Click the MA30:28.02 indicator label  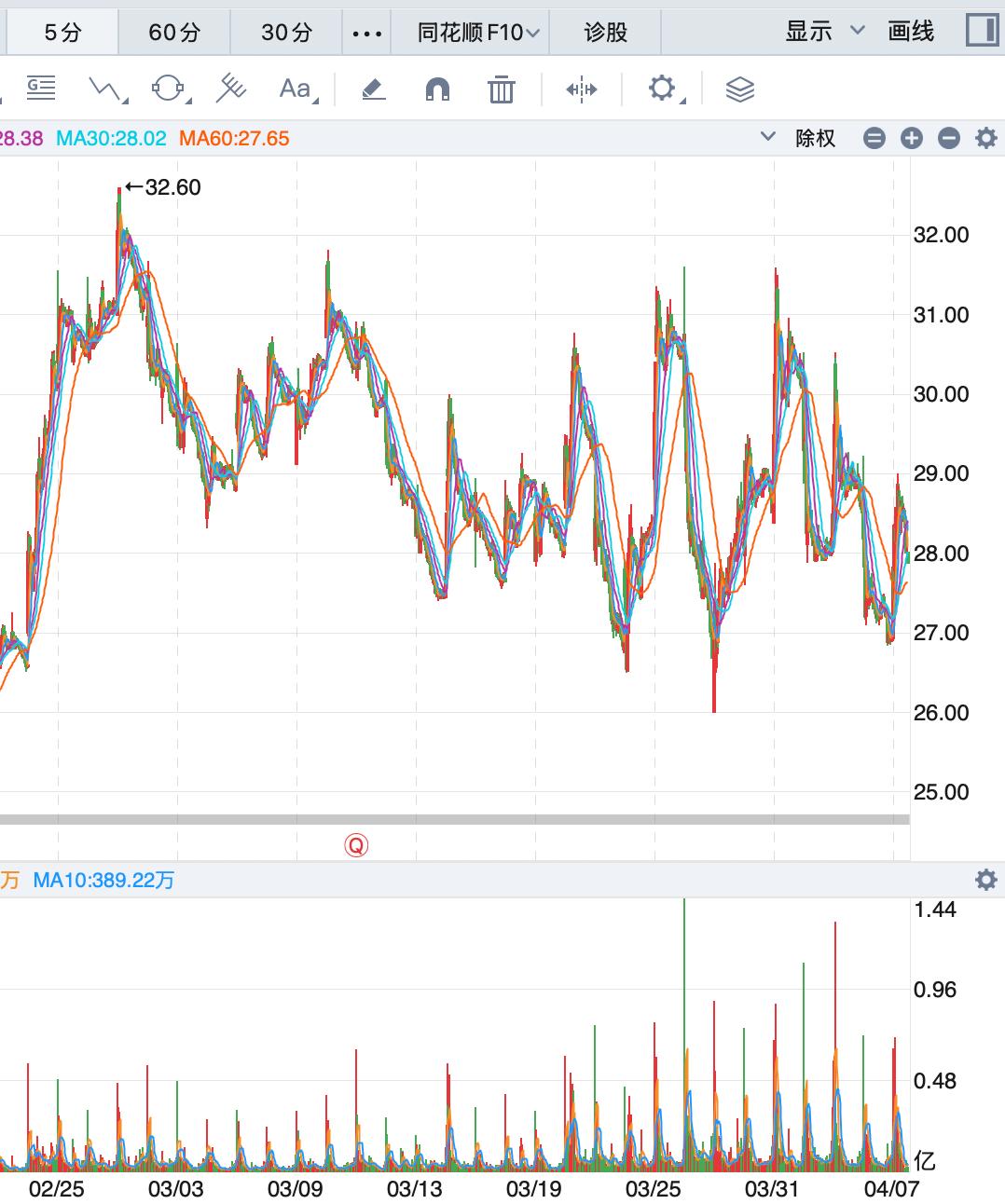click(x=111, y=139)
